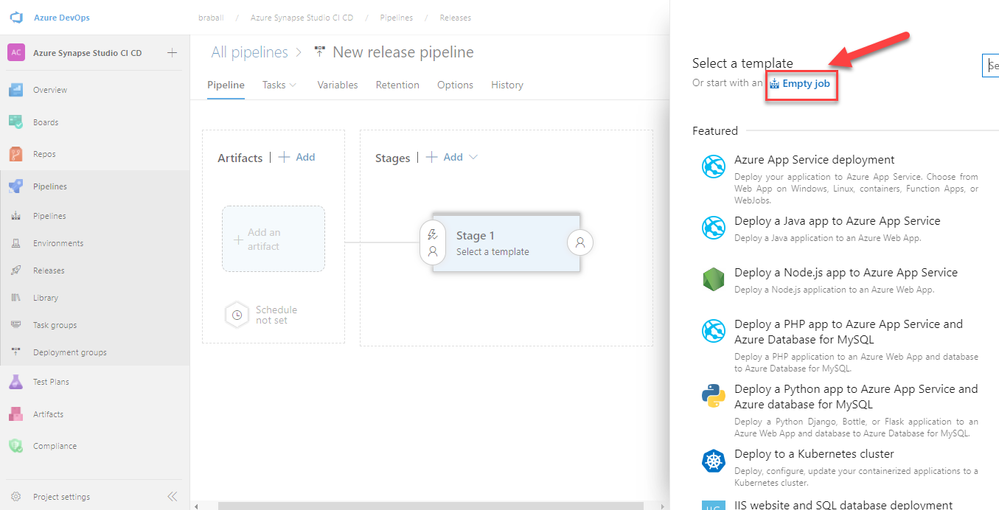The image size is (999, 510).
Task: Click the Pipelines sub-item icon
Action: (16, 216)
